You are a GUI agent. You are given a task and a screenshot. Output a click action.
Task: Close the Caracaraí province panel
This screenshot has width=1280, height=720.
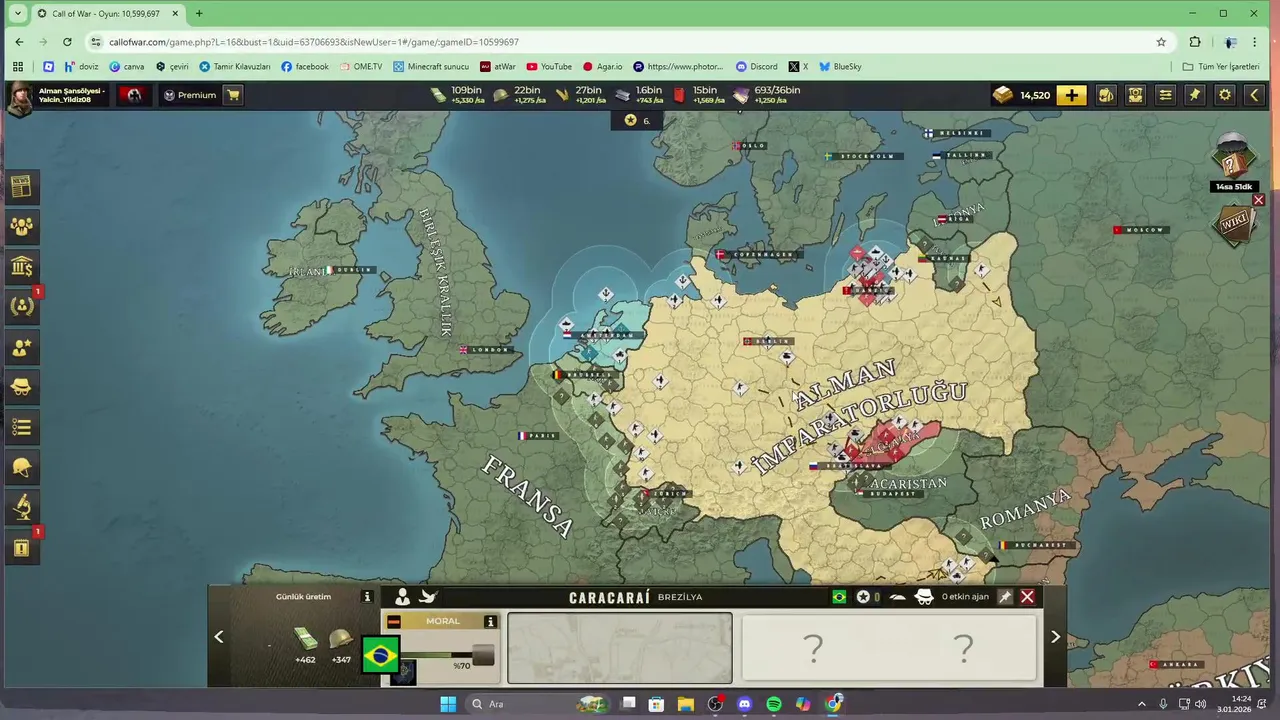pyautogui.click(x=1027, y=597)
